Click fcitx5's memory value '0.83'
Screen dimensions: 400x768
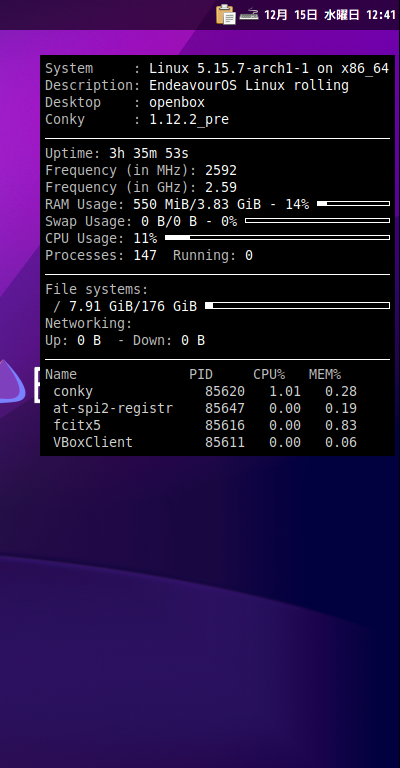341,425
